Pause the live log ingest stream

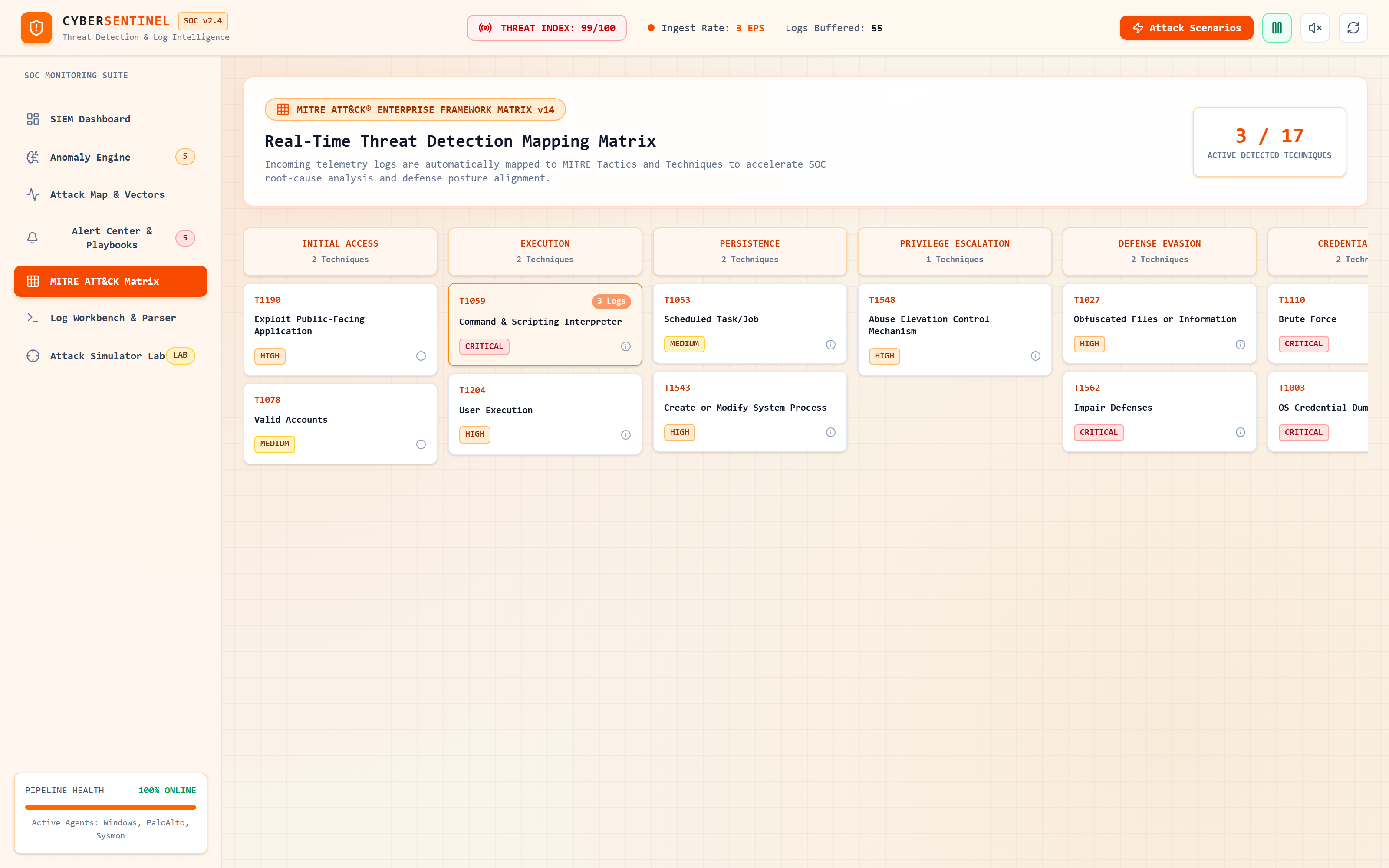[1277, 27]
